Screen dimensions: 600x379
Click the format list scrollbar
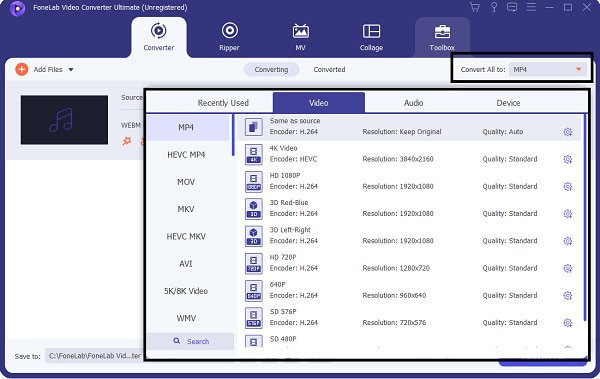click(233, 135)
